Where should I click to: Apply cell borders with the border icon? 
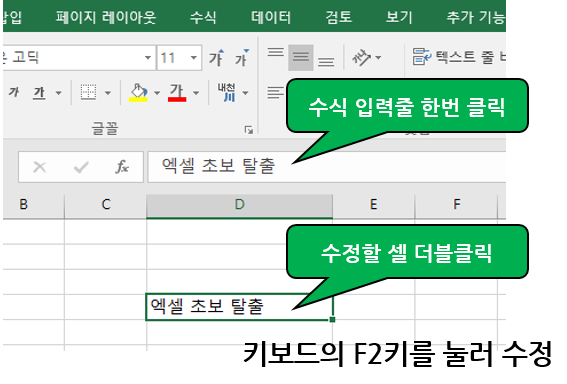pos(88,93)
